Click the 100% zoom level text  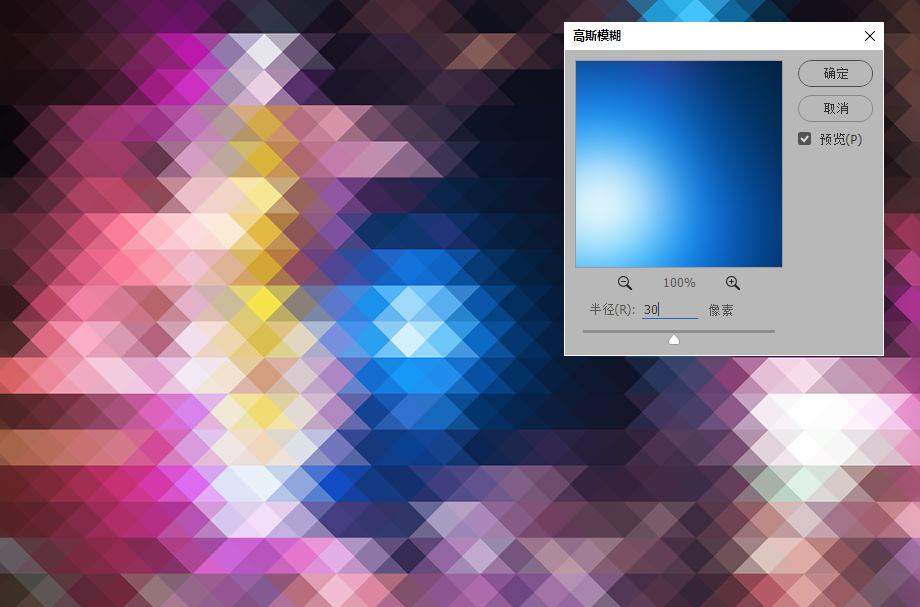point(679,283)
